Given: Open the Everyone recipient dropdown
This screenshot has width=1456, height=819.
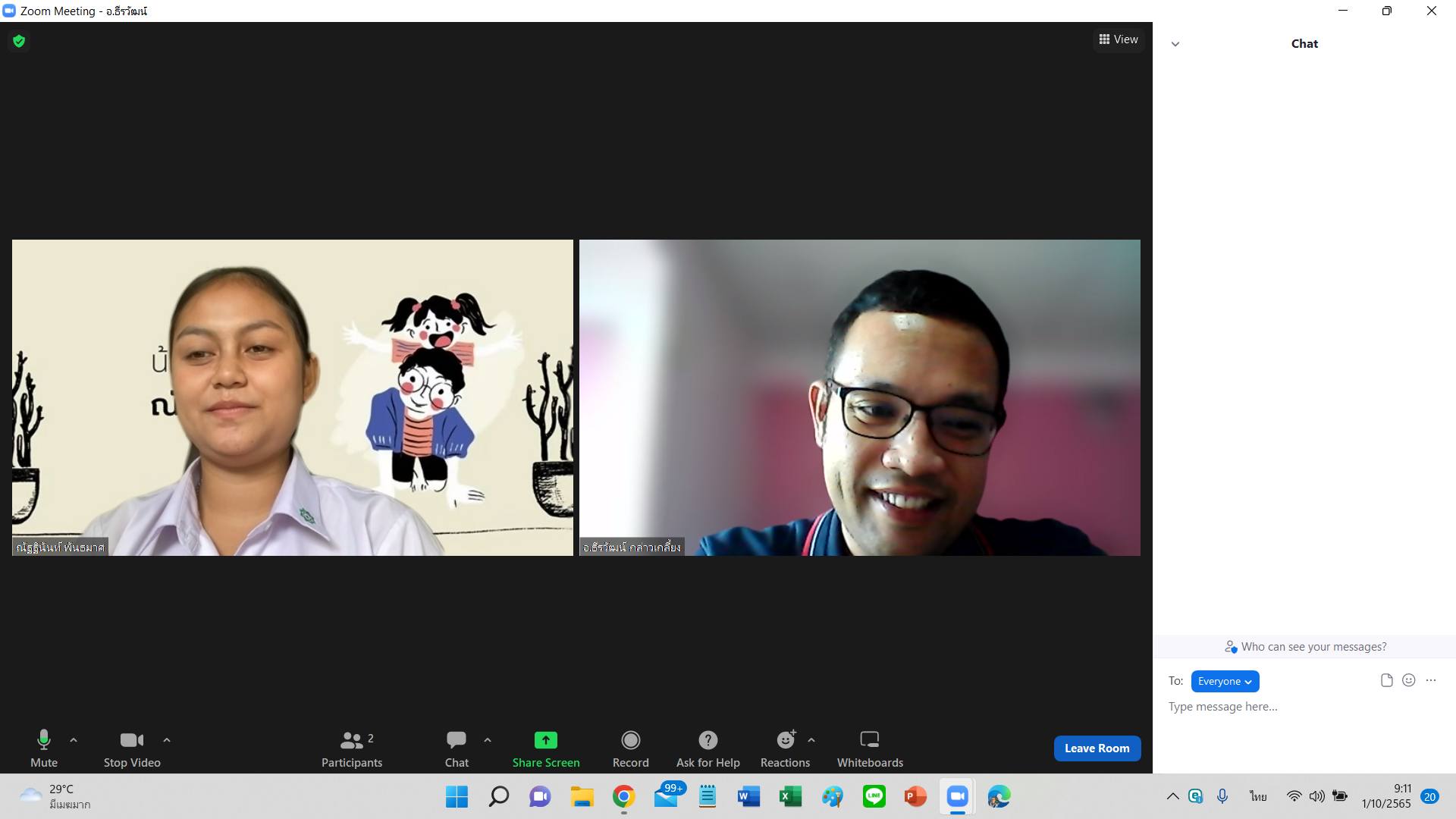Looking at the screenshot, I should point(1225,681).
